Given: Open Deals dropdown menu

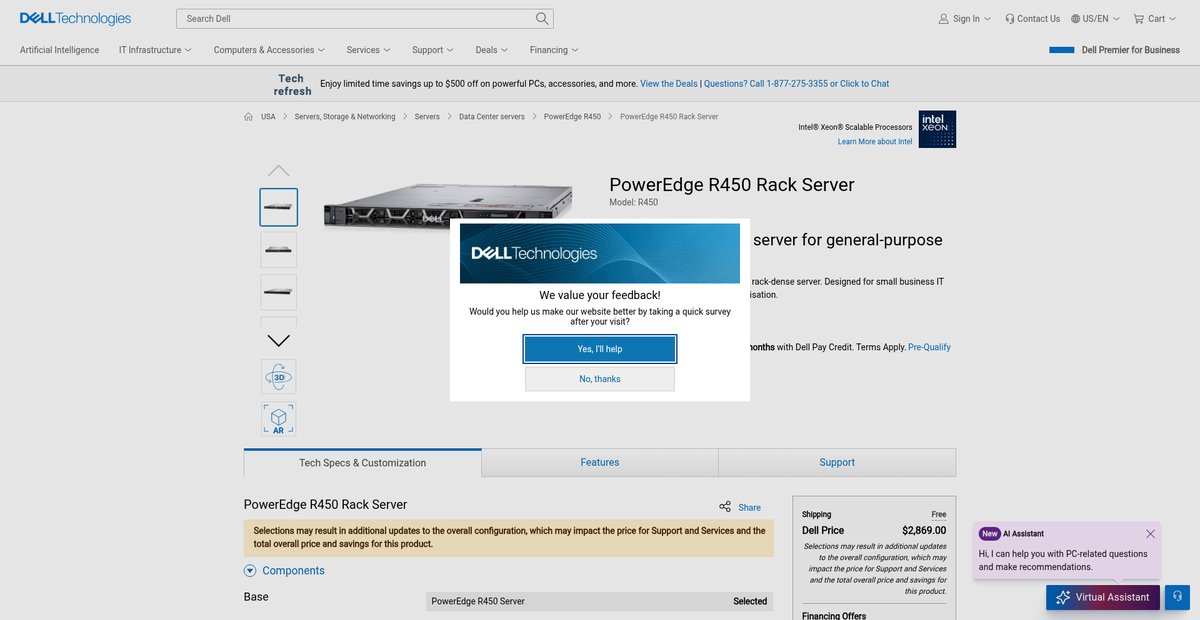Looking at the screenshot, I should point(491,50).
